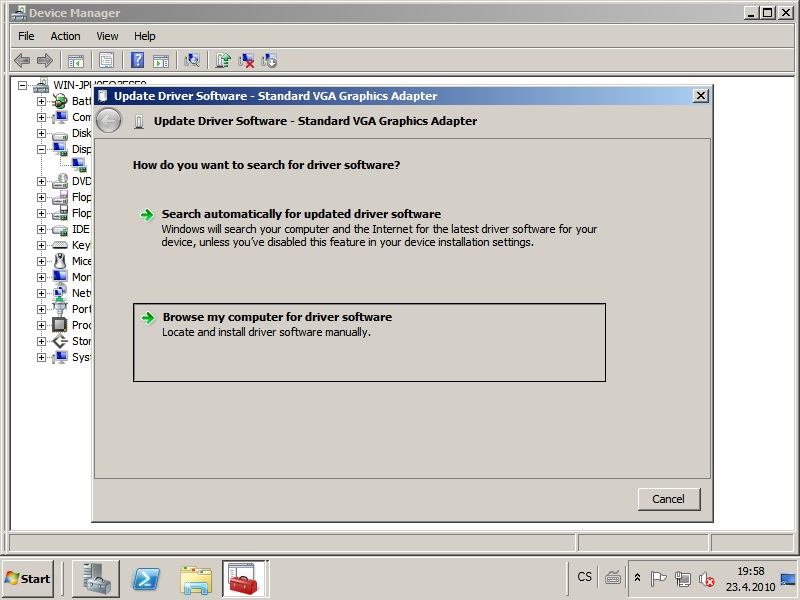Viewport: 800px width, 600px height.
Task: Click the muted volume icon in system tray
Action: [x=706, y=579]
